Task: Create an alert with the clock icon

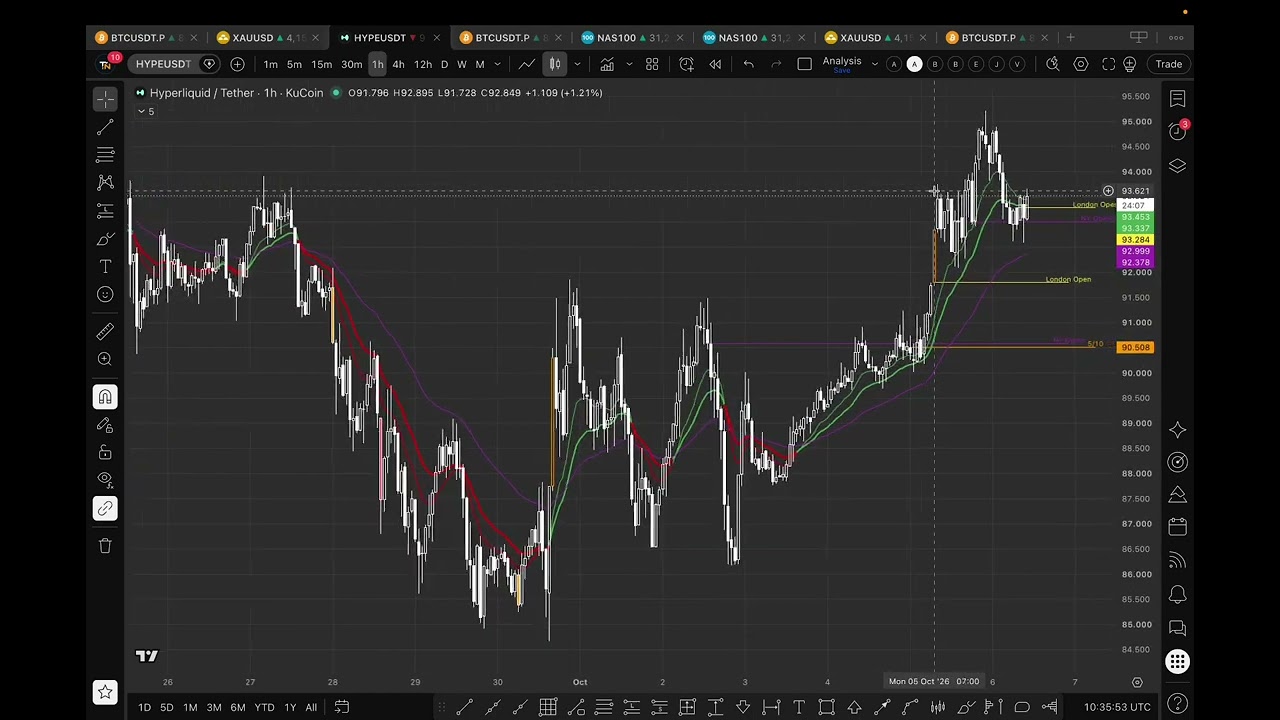Action: (x=686, y=64)
